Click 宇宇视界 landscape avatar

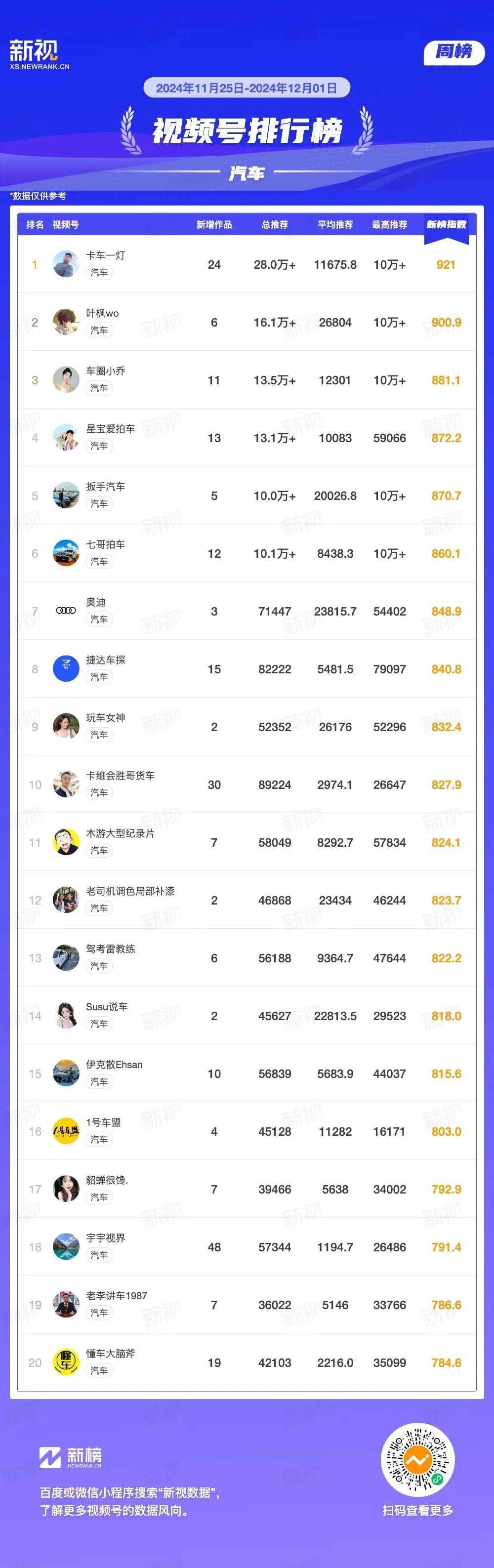click(66, 1246)
